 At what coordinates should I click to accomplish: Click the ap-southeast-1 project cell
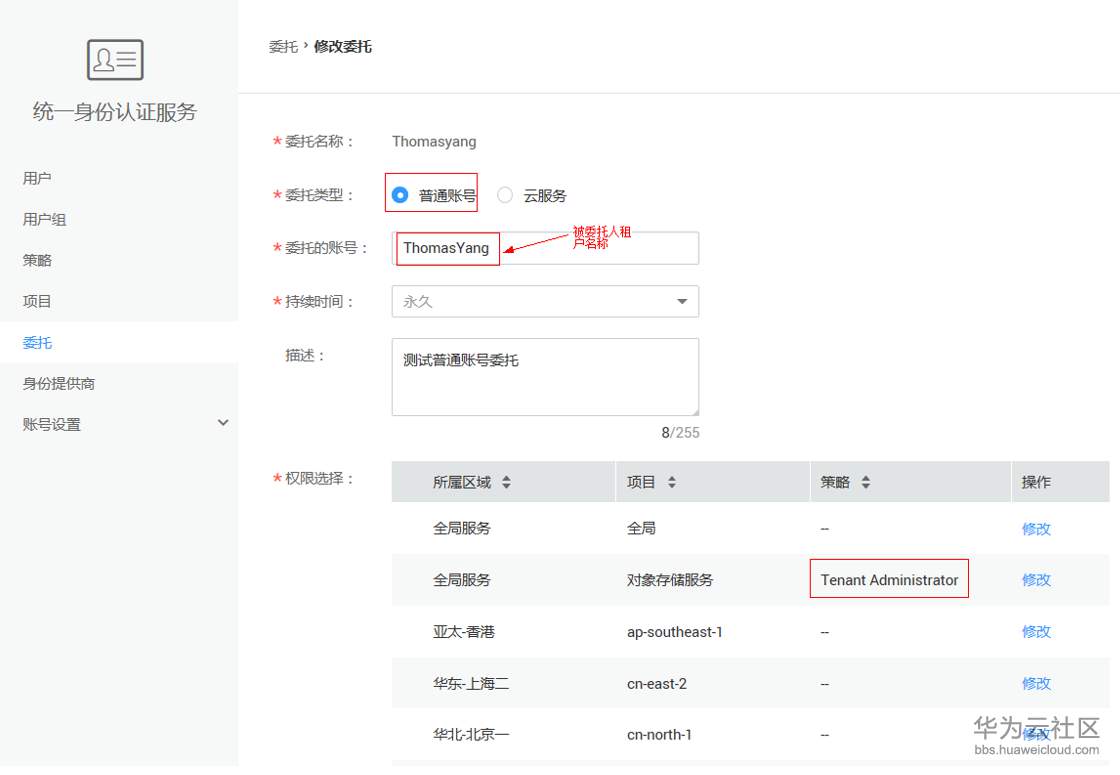(x=674, y=632)
